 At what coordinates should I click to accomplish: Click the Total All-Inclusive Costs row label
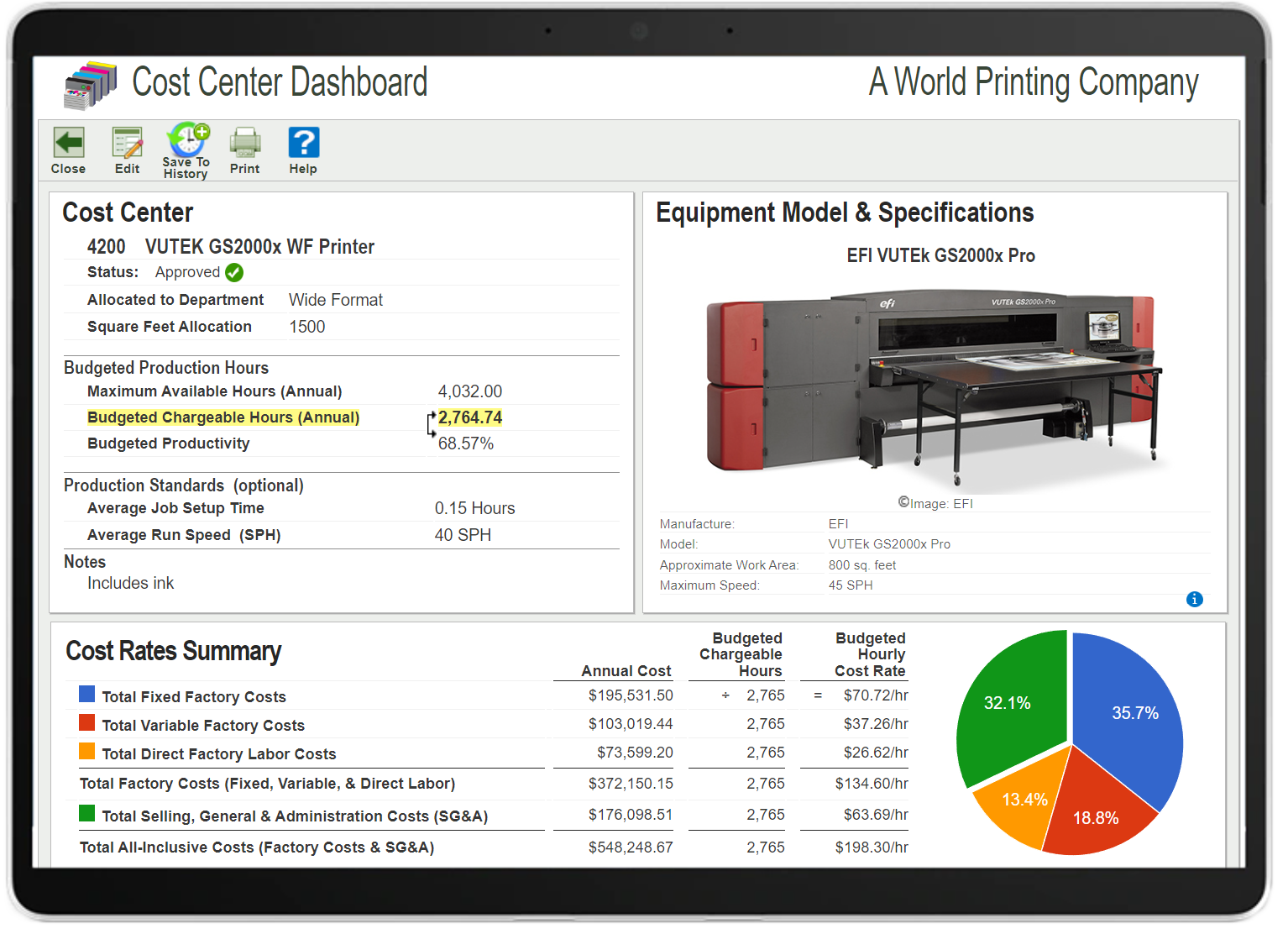coord(257,847)
